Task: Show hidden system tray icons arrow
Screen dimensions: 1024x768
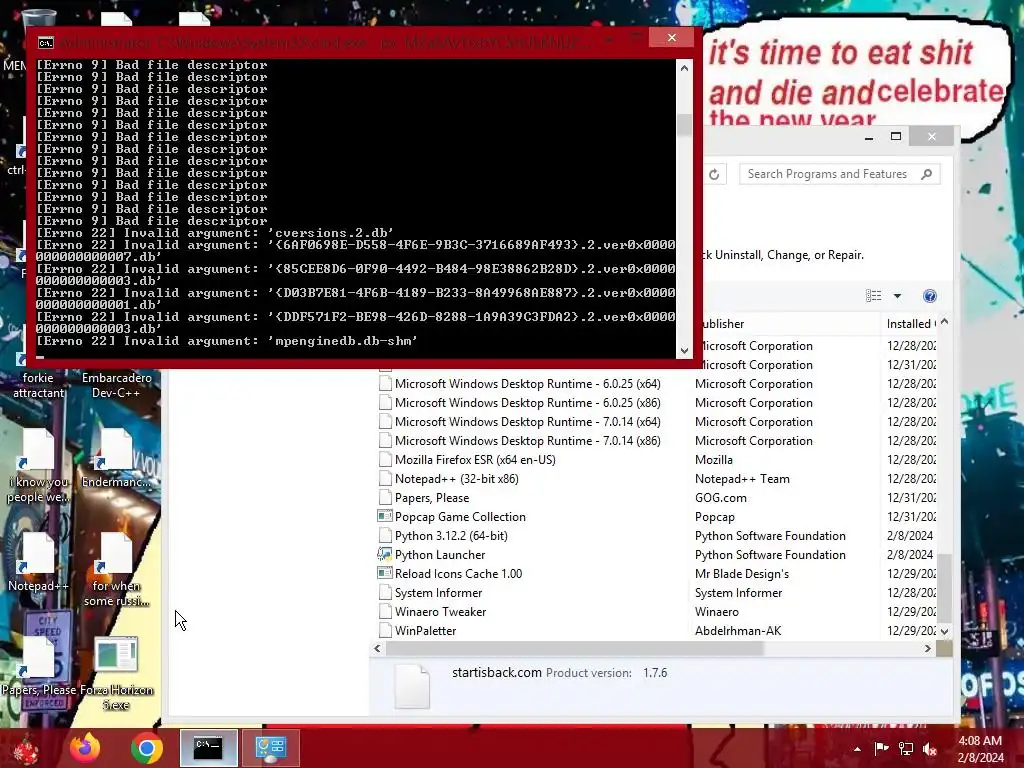Action: 857,749
